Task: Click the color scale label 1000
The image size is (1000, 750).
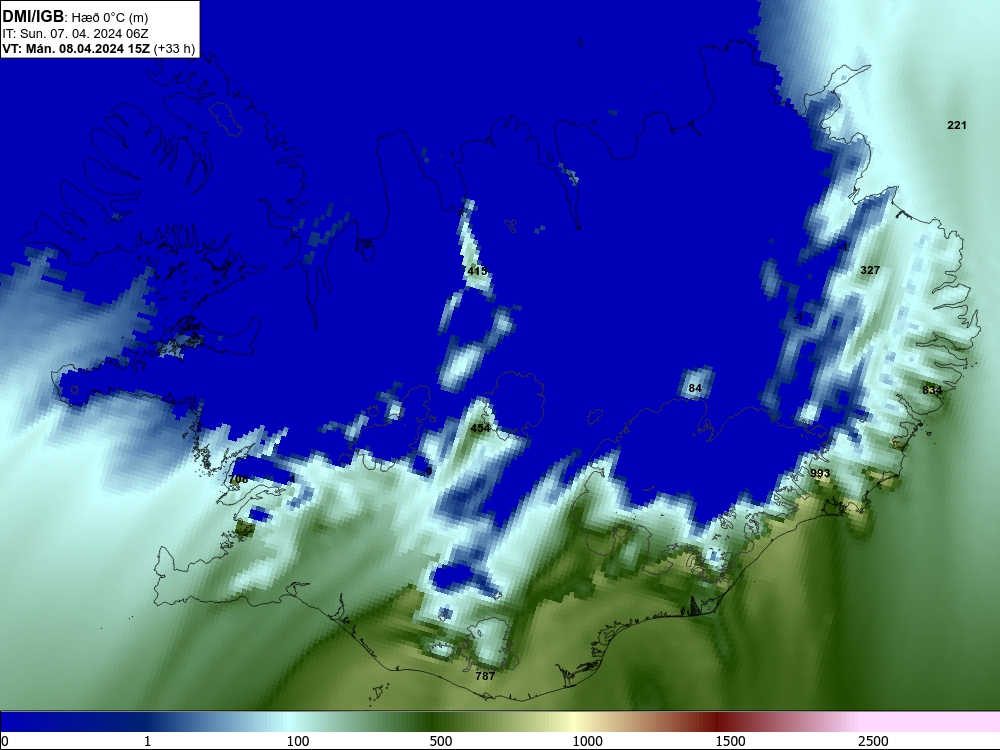Action: (587, 741)
